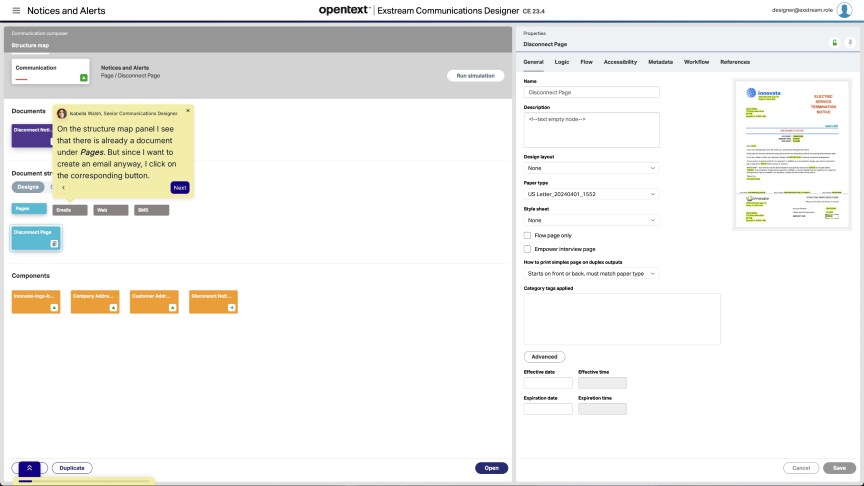Toggle the Designs pill filter
Image resolution: width=864 pixels, height=486 pixels.
28,187
